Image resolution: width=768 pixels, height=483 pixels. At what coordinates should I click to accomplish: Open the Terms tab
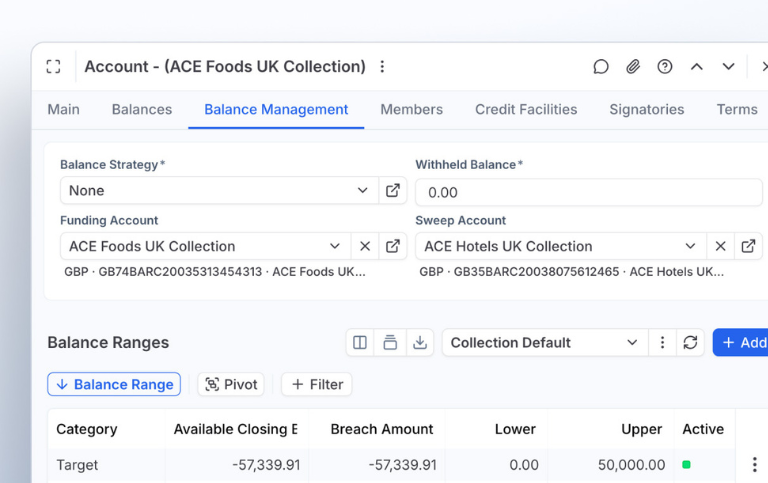click(x=737, y=109)
